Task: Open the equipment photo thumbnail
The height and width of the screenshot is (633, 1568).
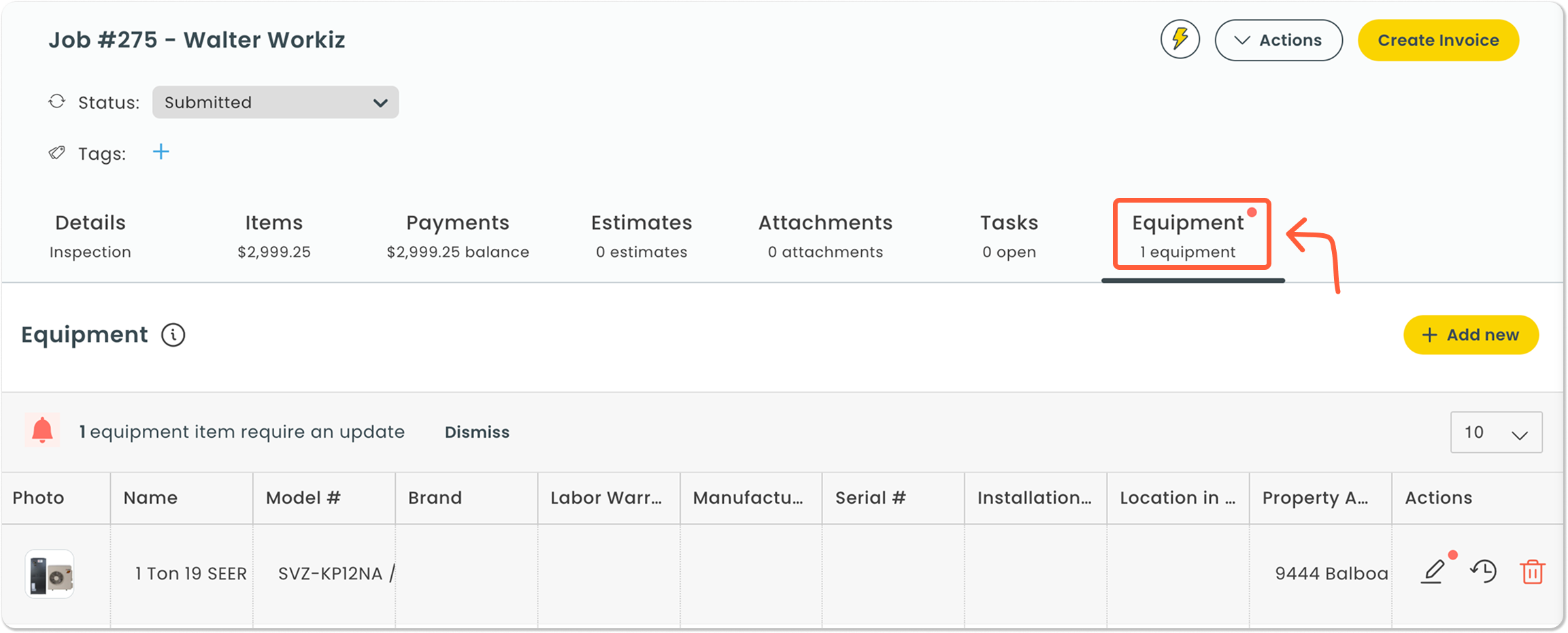Action: (x=50, y=574)
